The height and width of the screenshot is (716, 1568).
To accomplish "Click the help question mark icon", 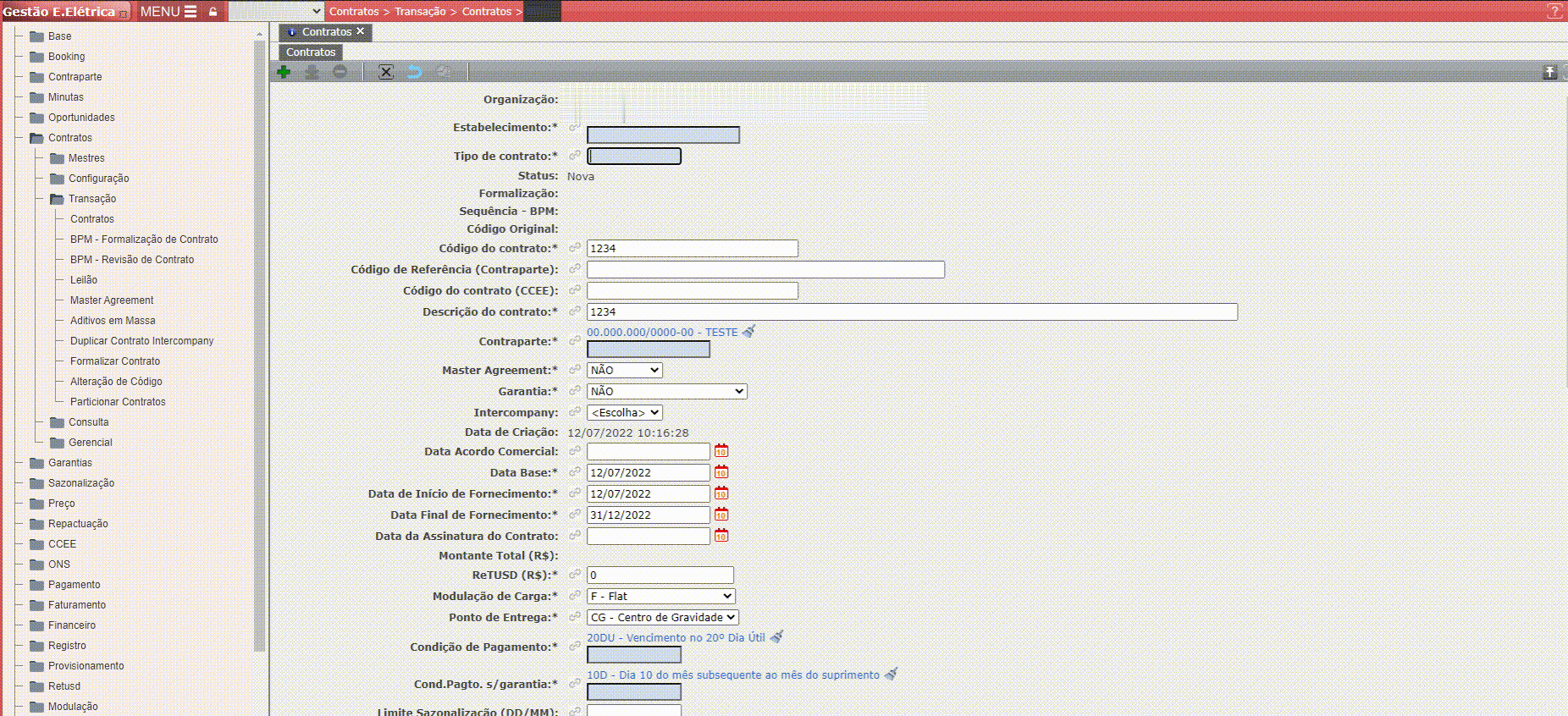I will [1554, 11].
